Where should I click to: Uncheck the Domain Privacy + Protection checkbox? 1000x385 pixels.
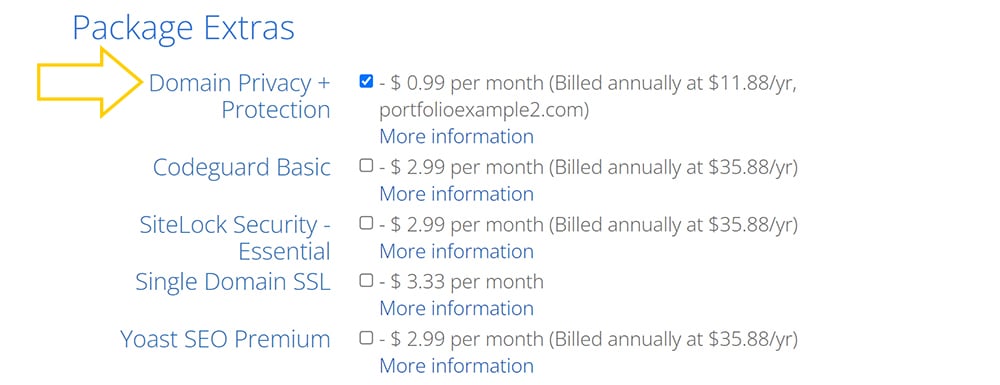366,82
